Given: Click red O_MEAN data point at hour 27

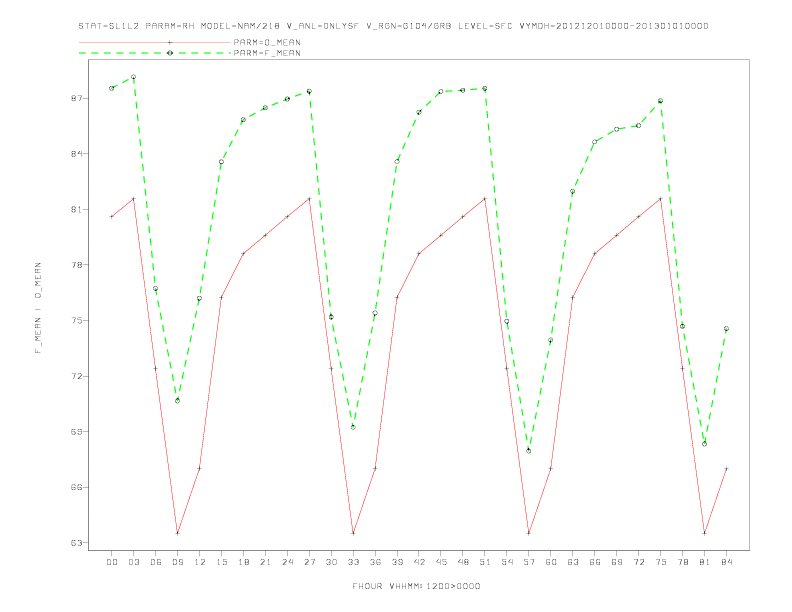Looking at the screenshot, I should coord(309,199).
